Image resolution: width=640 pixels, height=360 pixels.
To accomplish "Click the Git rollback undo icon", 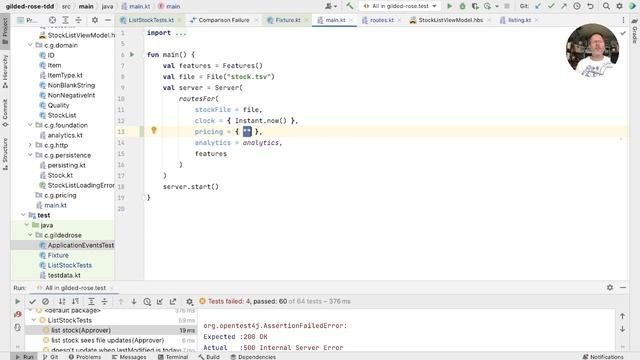I will [590, 6].
